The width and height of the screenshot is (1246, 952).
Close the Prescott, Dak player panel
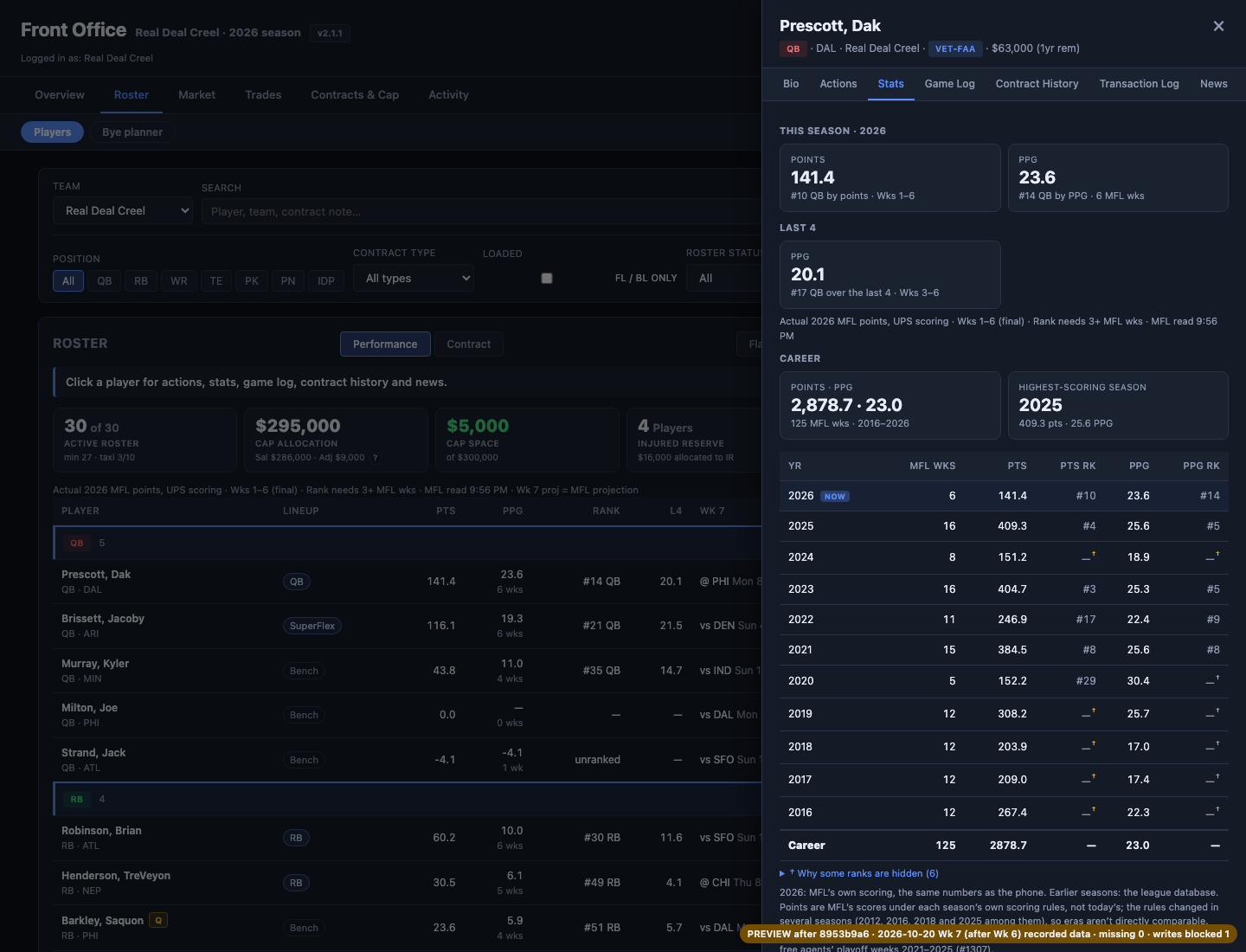pyautogui.click(x=1218, y=26)
